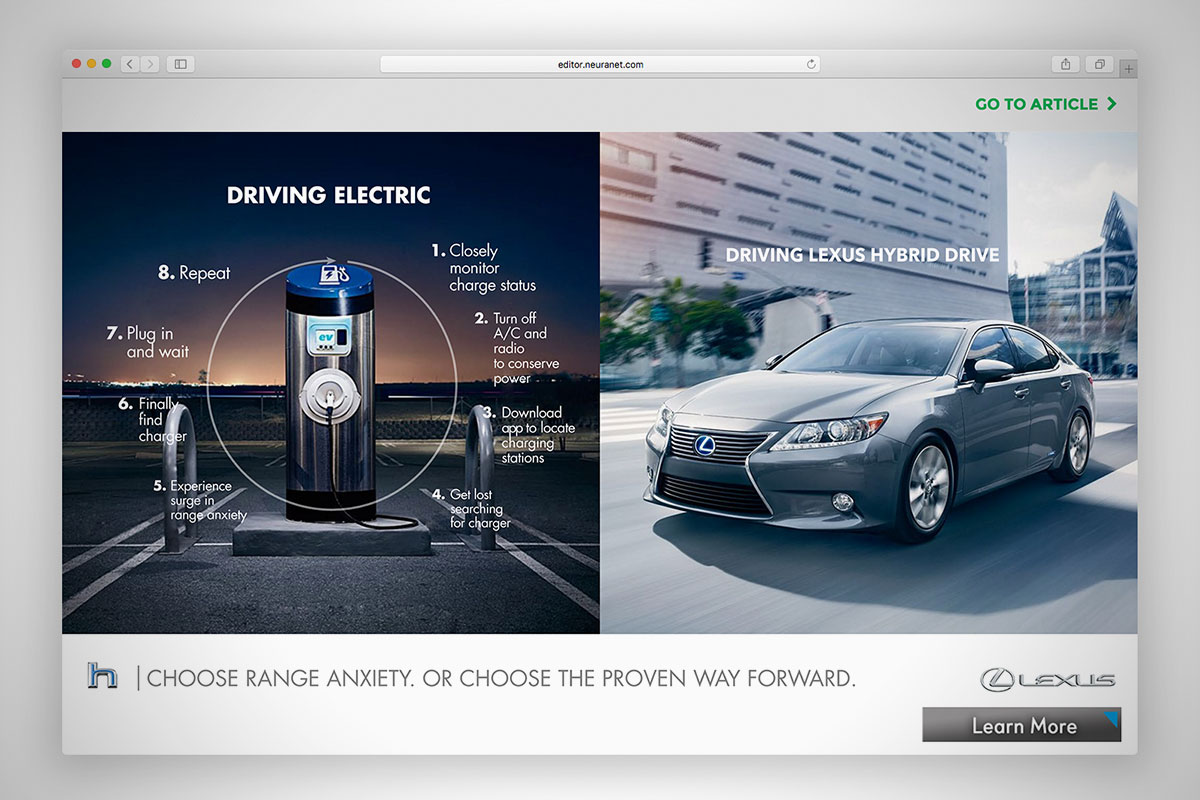
Task: Click step 2 'Turn off A/C and radio'
Action: 517,348
